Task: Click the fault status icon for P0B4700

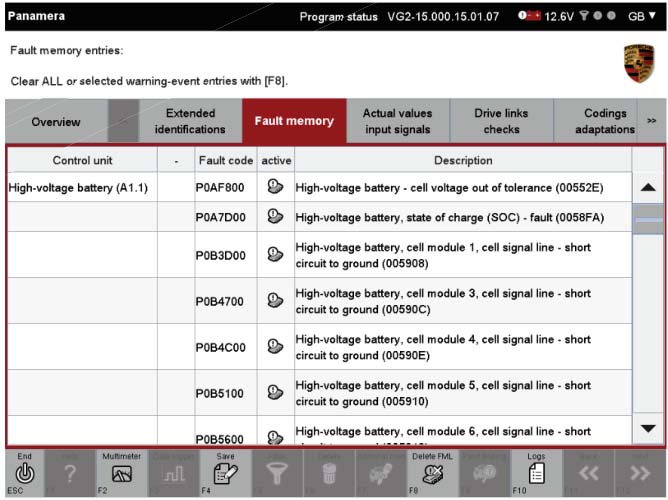Action: (x=275, y=300)
